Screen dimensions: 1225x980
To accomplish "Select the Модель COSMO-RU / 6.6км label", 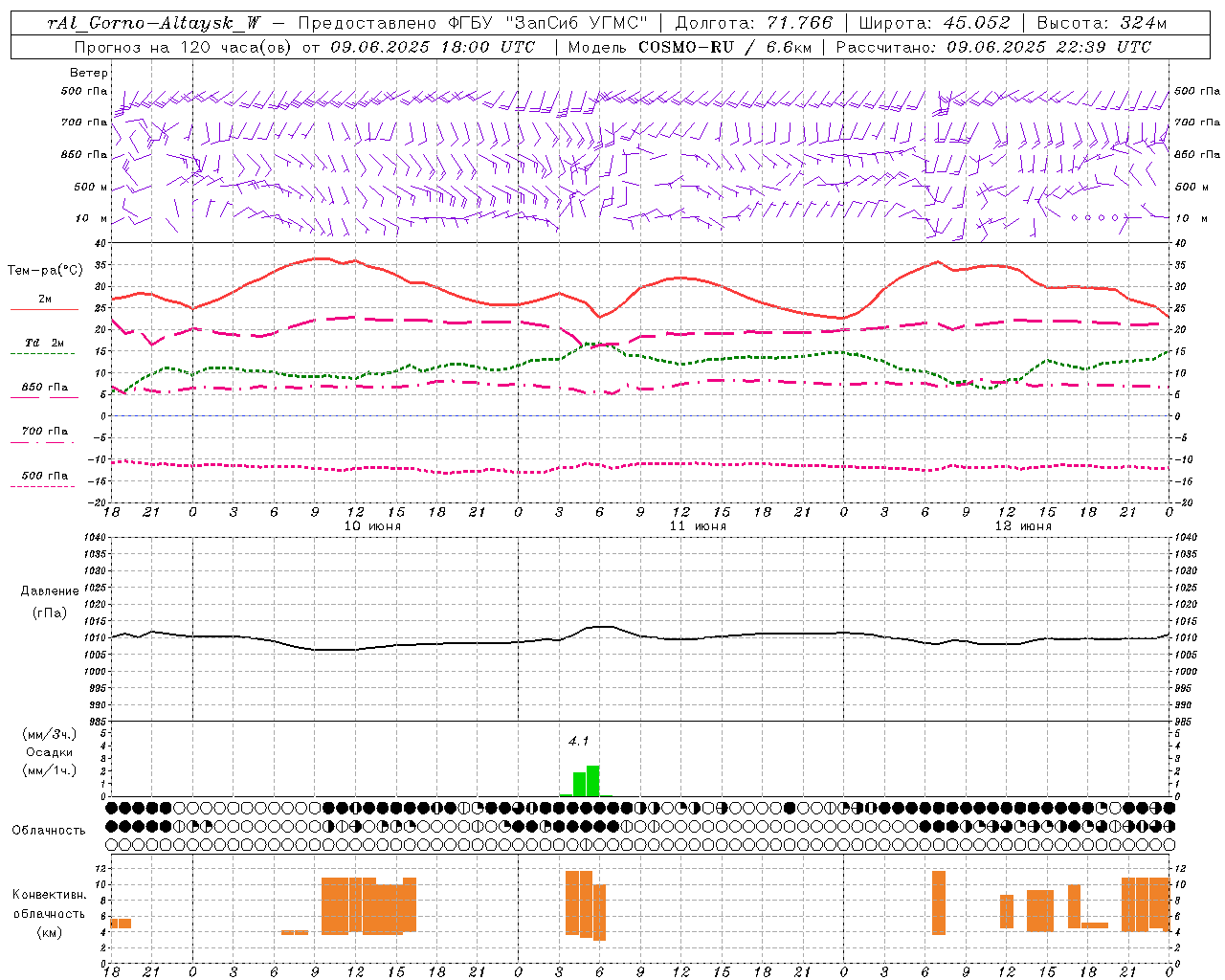I will coord(689,47).
